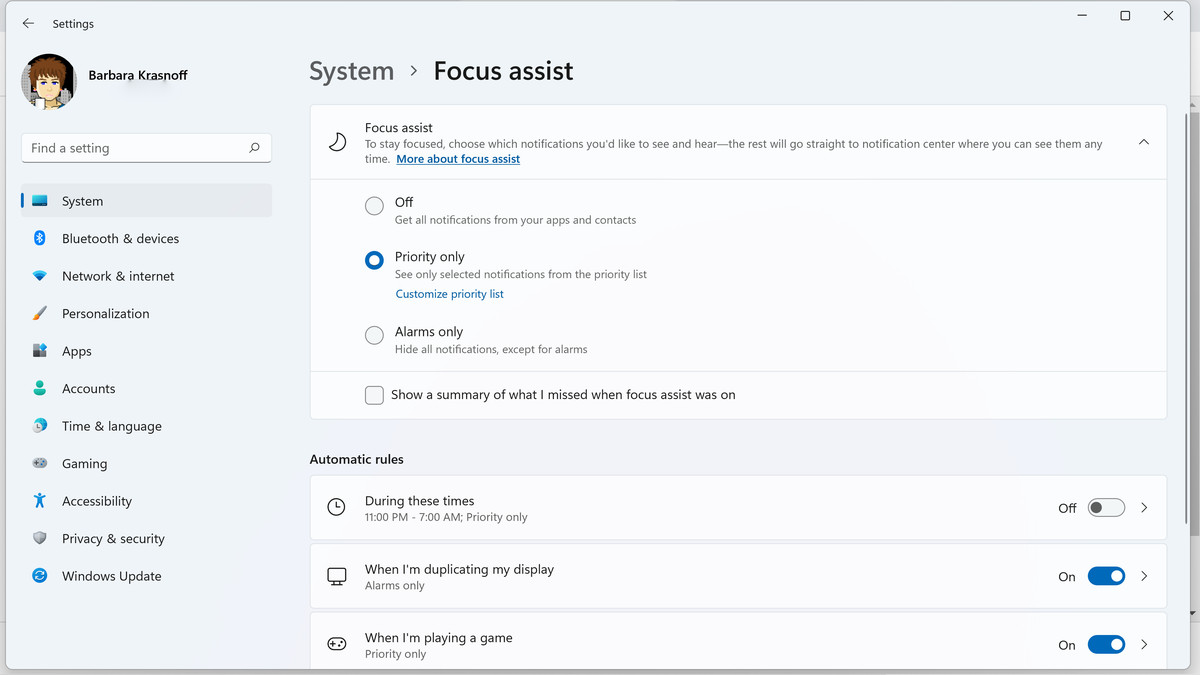Collapse the Focus assist section chevron
The height and width of the screenshot is (675, 1200).
(1144, 142)
